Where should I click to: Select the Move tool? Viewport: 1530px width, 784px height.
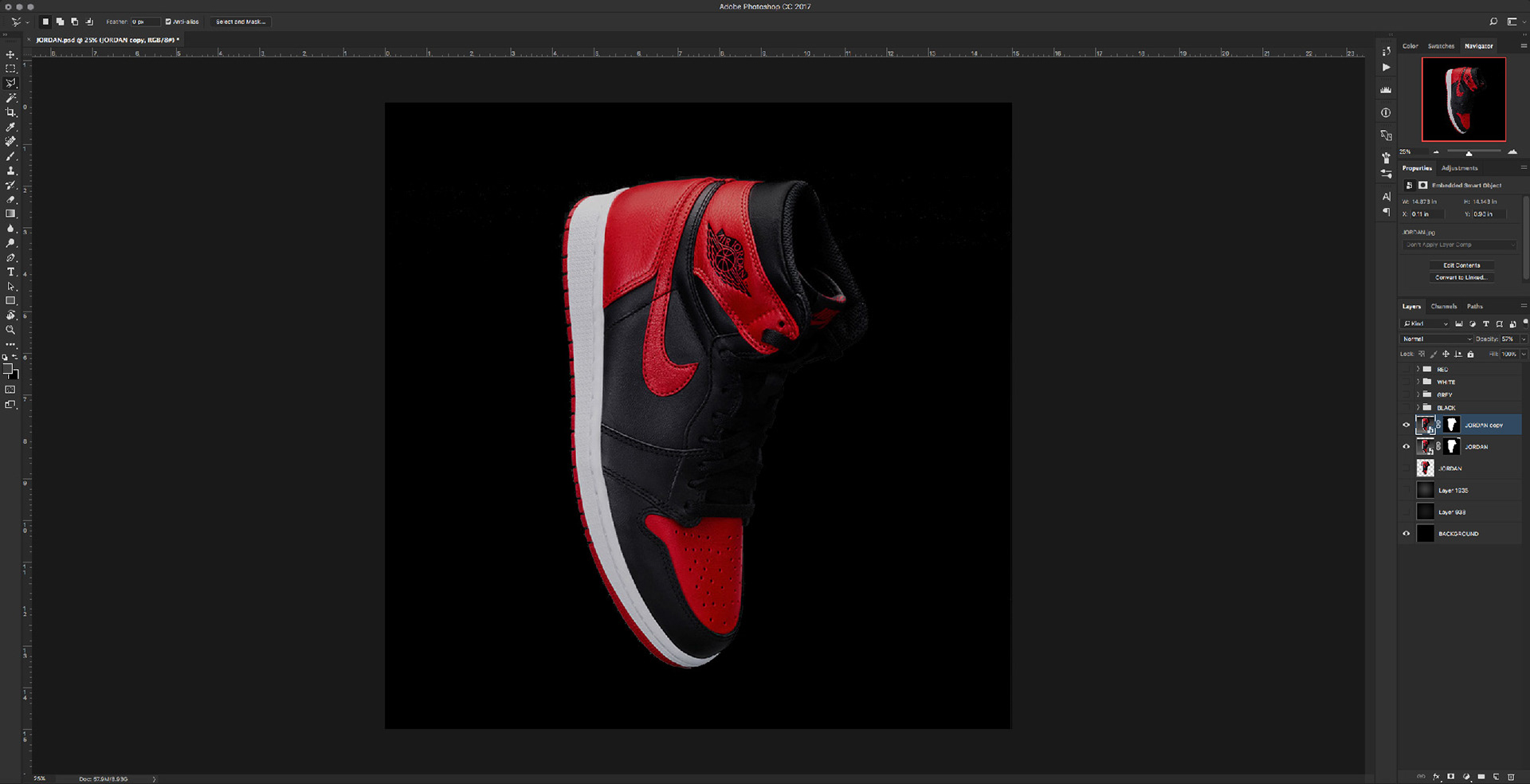10,54
